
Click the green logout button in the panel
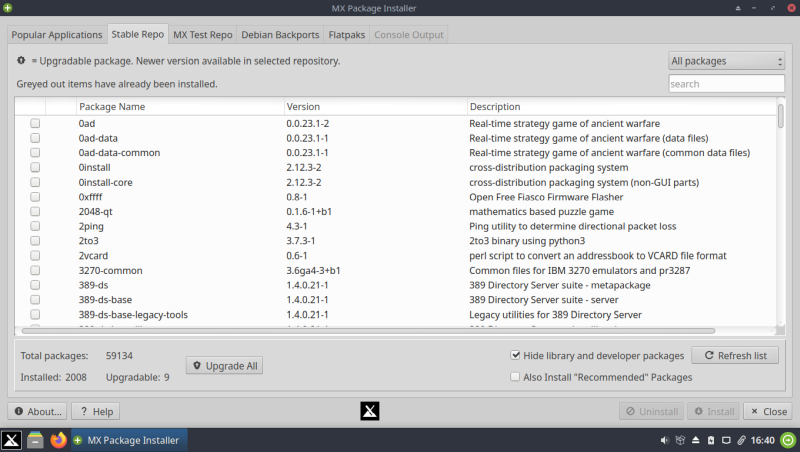tap(788, 440)
